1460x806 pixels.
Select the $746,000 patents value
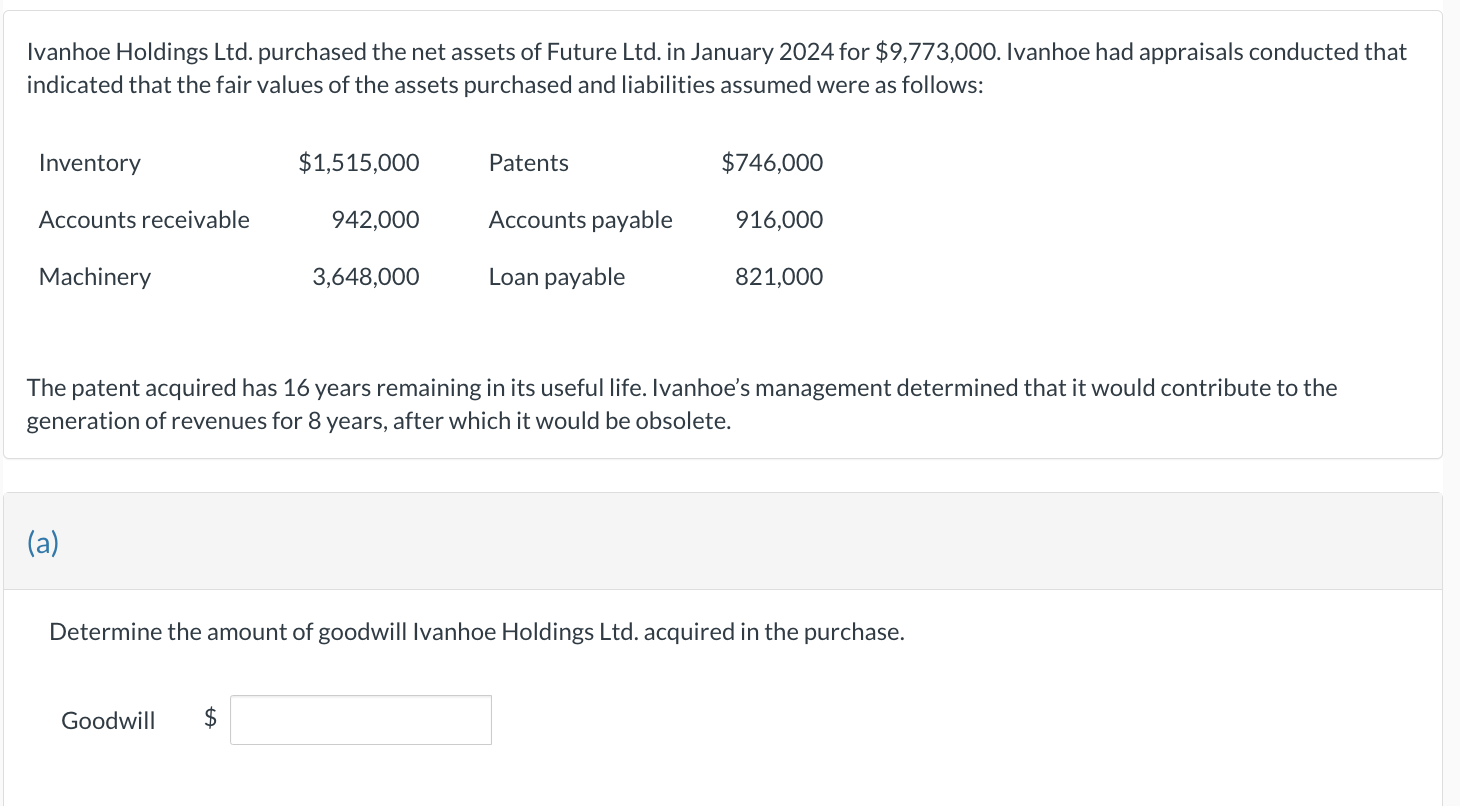click(x=772, y=163)
